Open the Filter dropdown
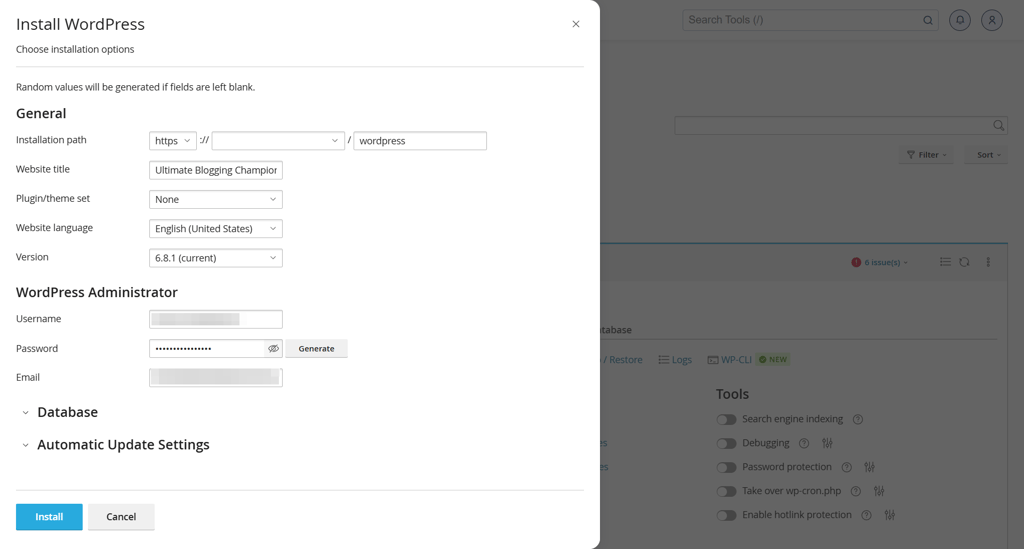The image size is (1024, 549). 926,155
